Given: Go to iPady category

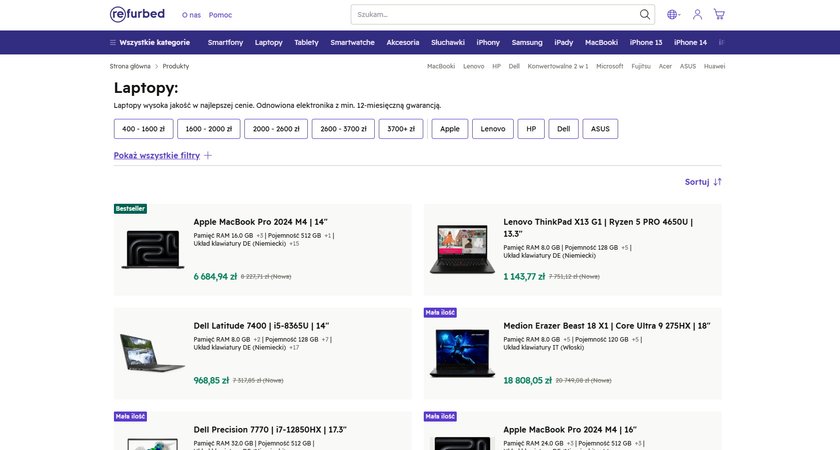Looking at the screenshot, I should coord(564,42).
